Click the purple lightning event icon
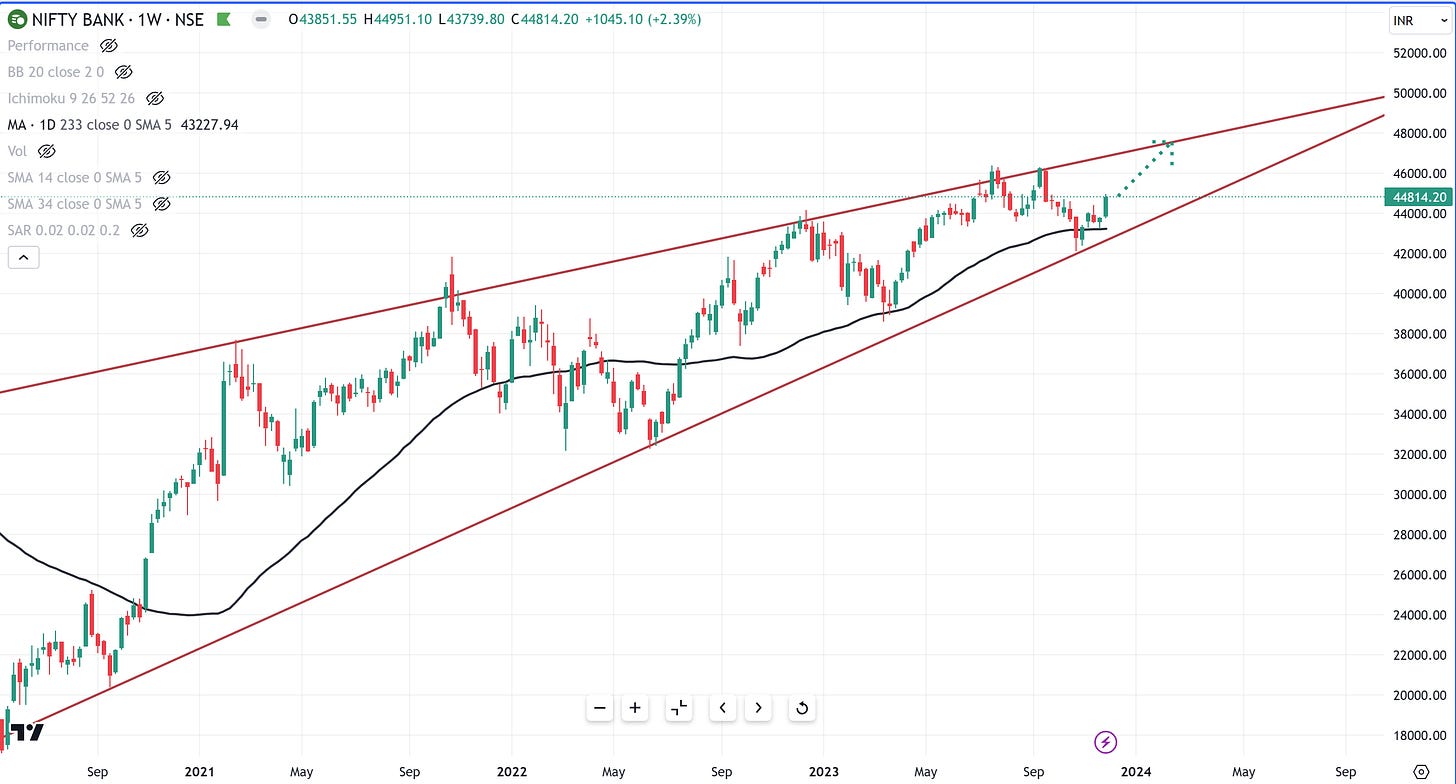The image size is (1456, 784). click(1106, 742)
